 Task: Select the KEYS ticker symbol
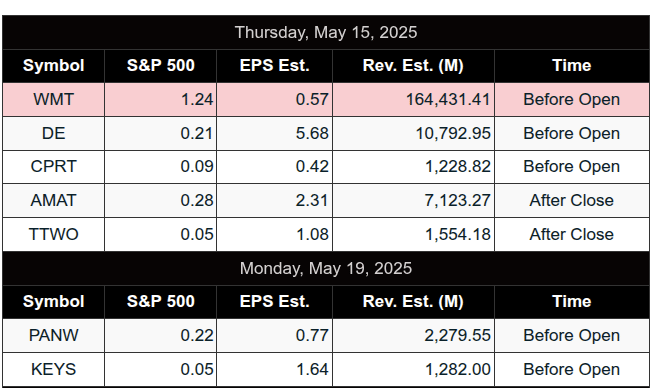coord(54,370)
